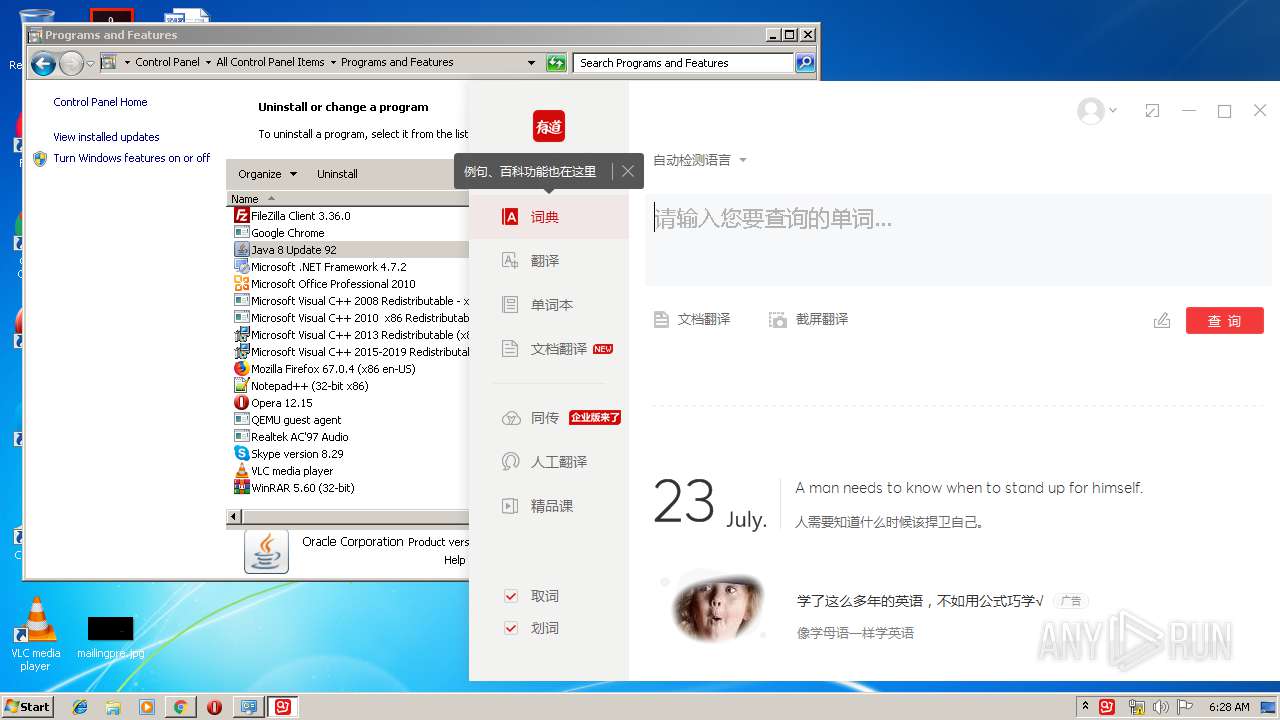Click the 精品课 courses icon
This screenshot has height=720, width=1280.
click(511, 506)
